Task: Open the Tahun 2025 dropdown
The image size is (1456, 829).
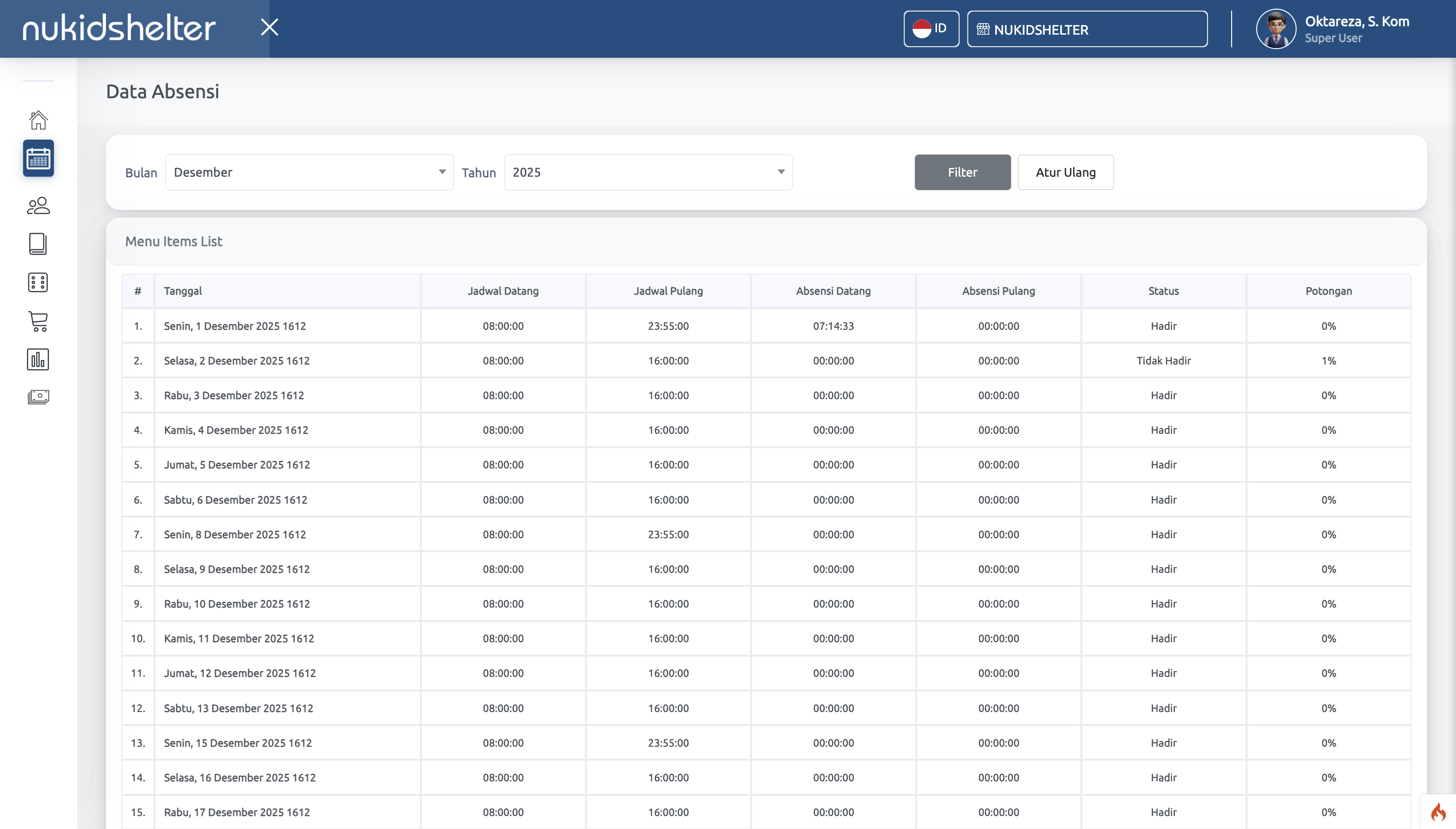Action: pos(648,172)
